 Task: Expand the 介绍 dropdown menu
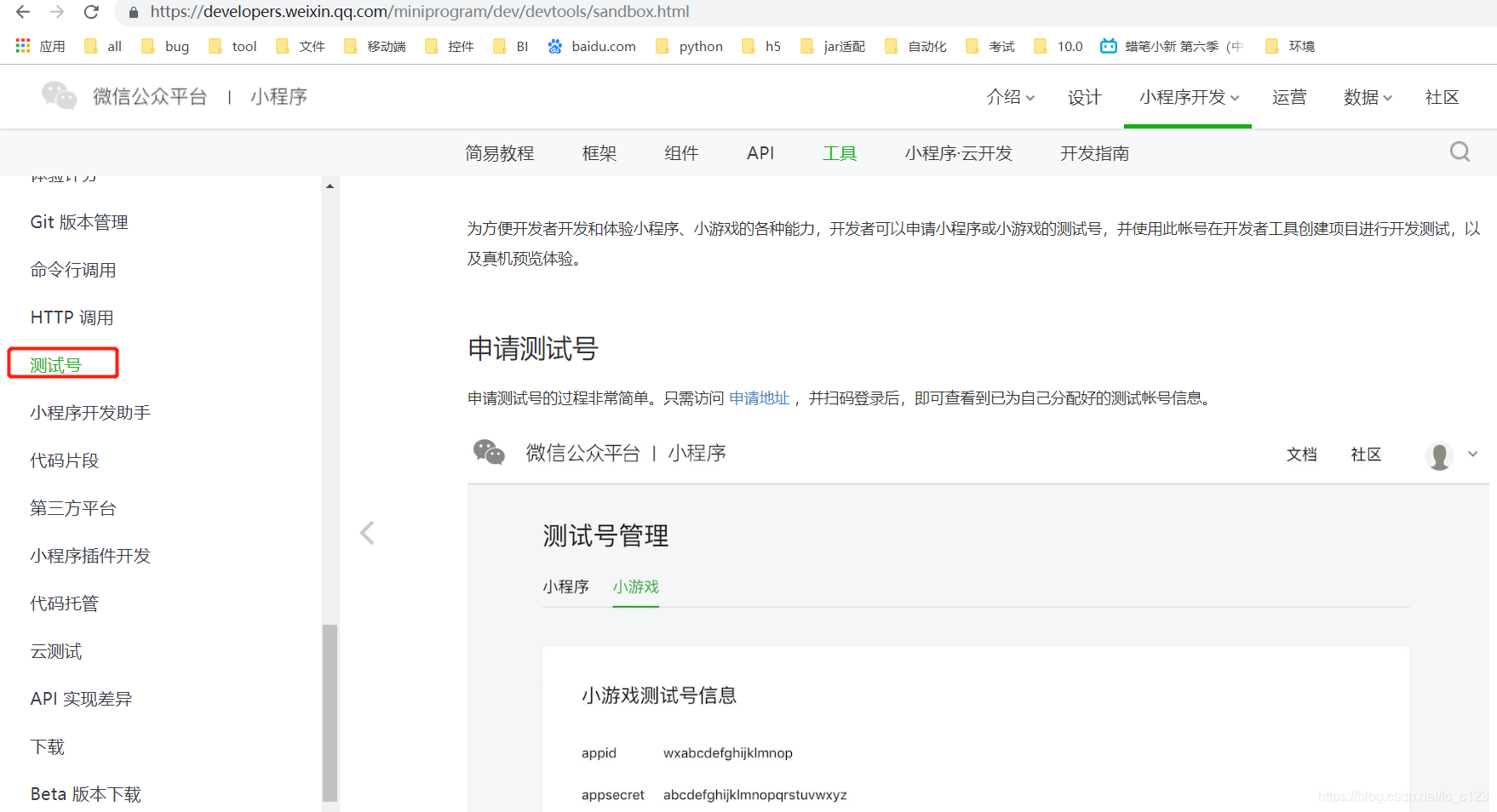[1011, 97]
